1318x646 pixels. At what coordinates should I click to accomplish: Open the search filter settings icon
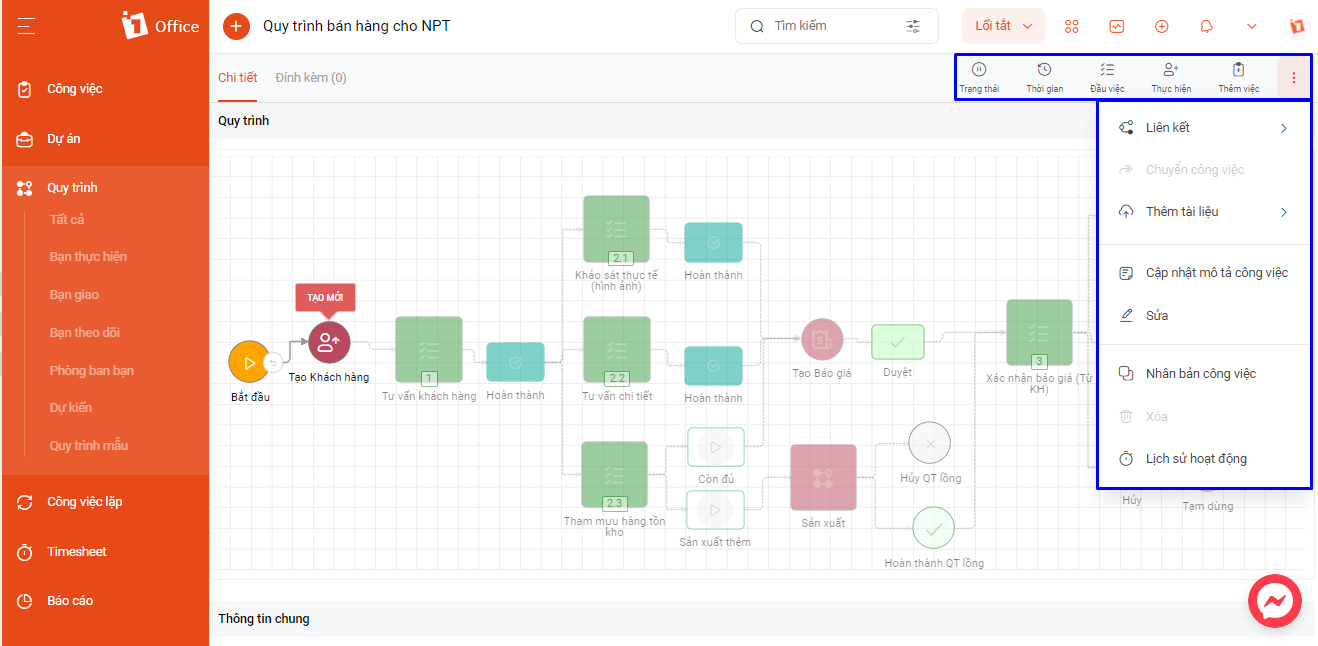coord(913,26)
